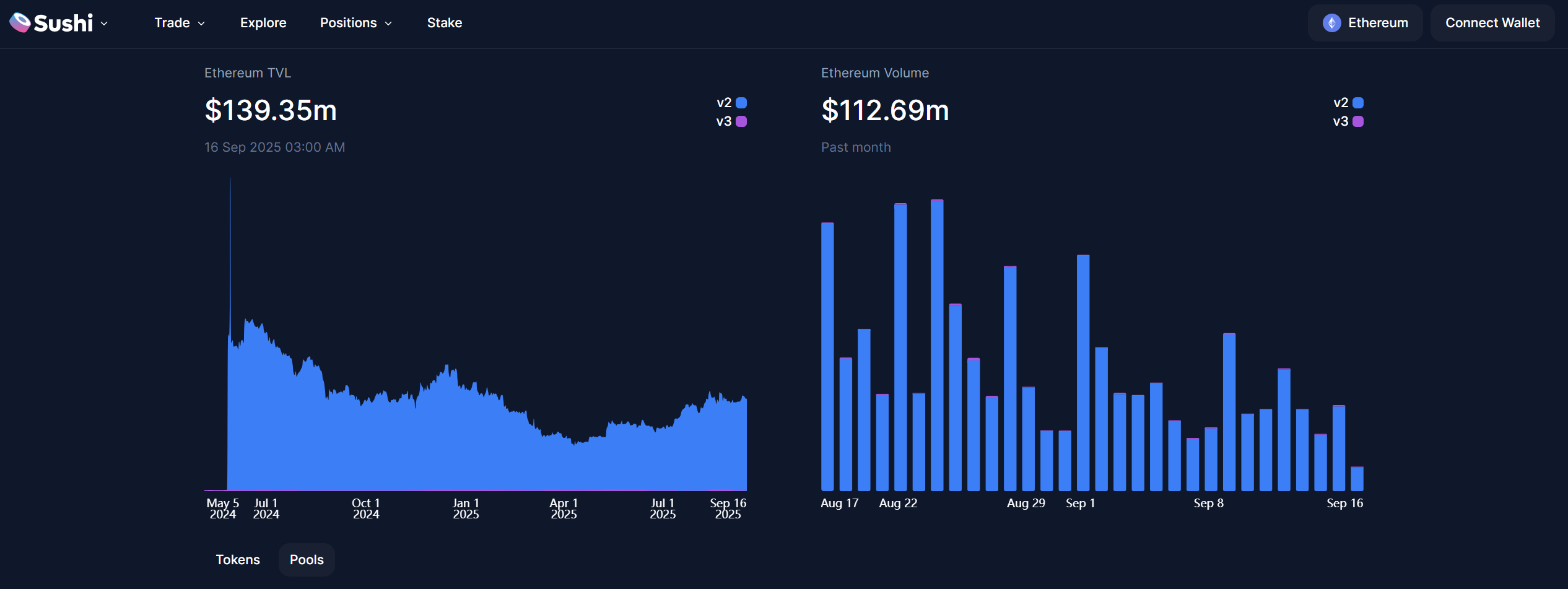Click the Sep 1 volume bar
Screen dimensions: 1568x589
click(1083, 372)
